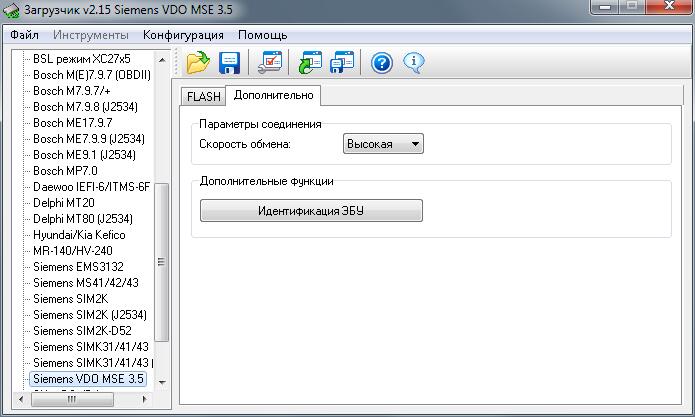Viewport: 695px width, 417px height.
Task: Open the Инструменты menu
Action: tap(91, 35)
